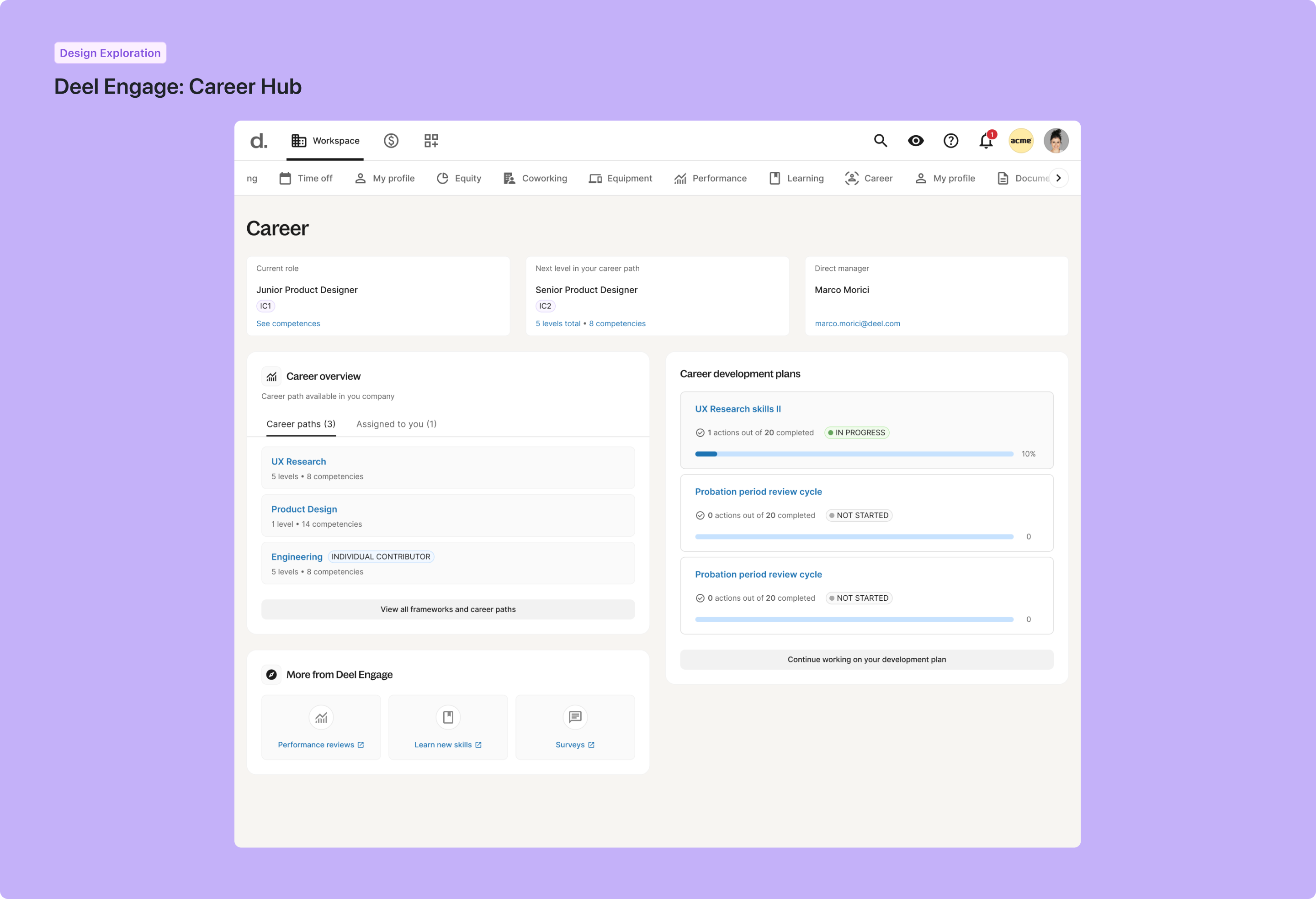
Task: Select the Performance chart icon in navigation
Action: click(680, 178)
